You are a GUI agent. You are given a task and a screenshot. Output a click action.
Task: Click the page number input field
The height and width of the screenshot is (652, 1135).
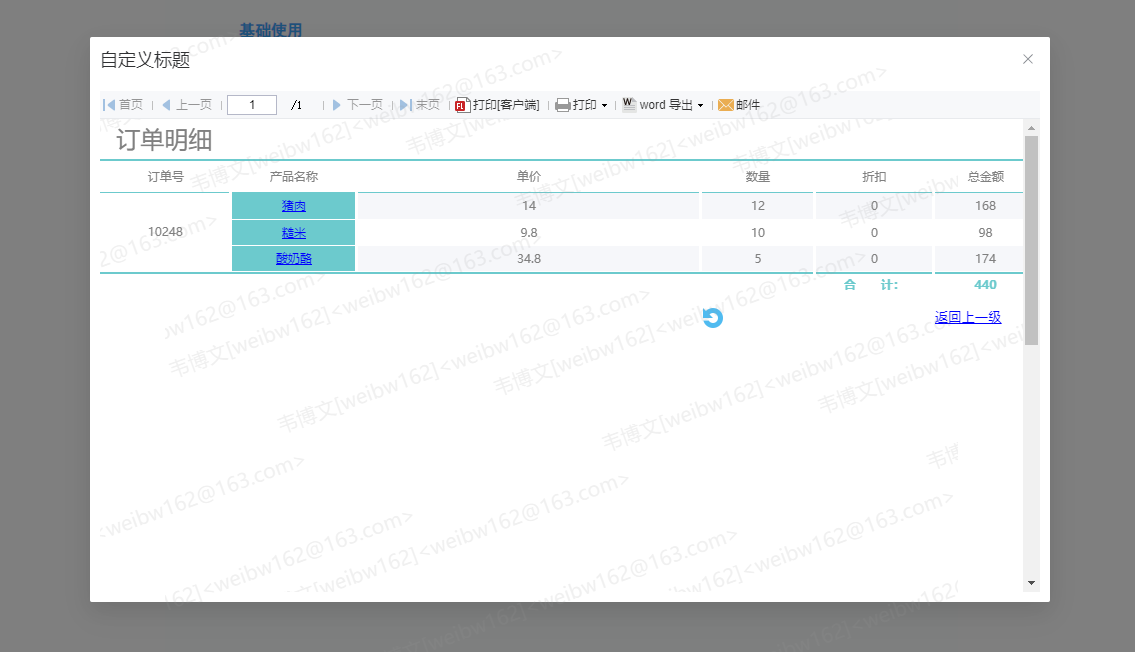click(x=252, y=105)
